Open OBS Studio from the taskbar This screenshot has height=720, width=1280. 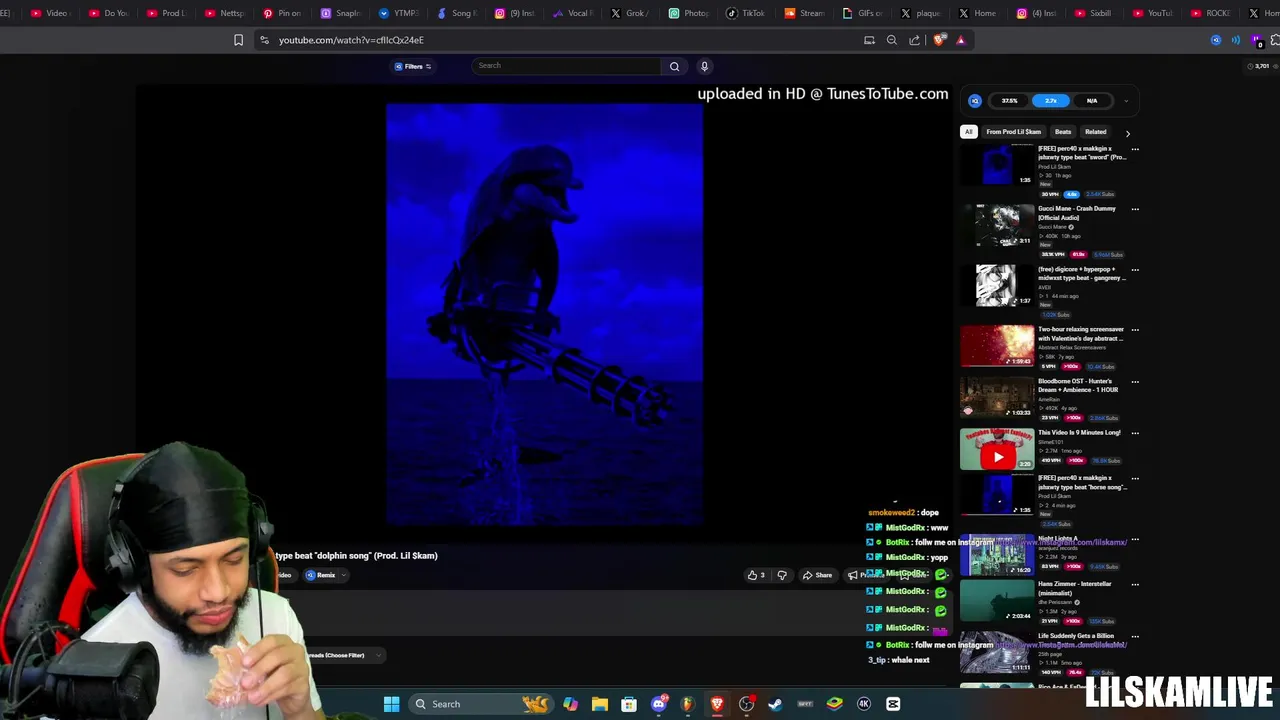click(746, 704)
